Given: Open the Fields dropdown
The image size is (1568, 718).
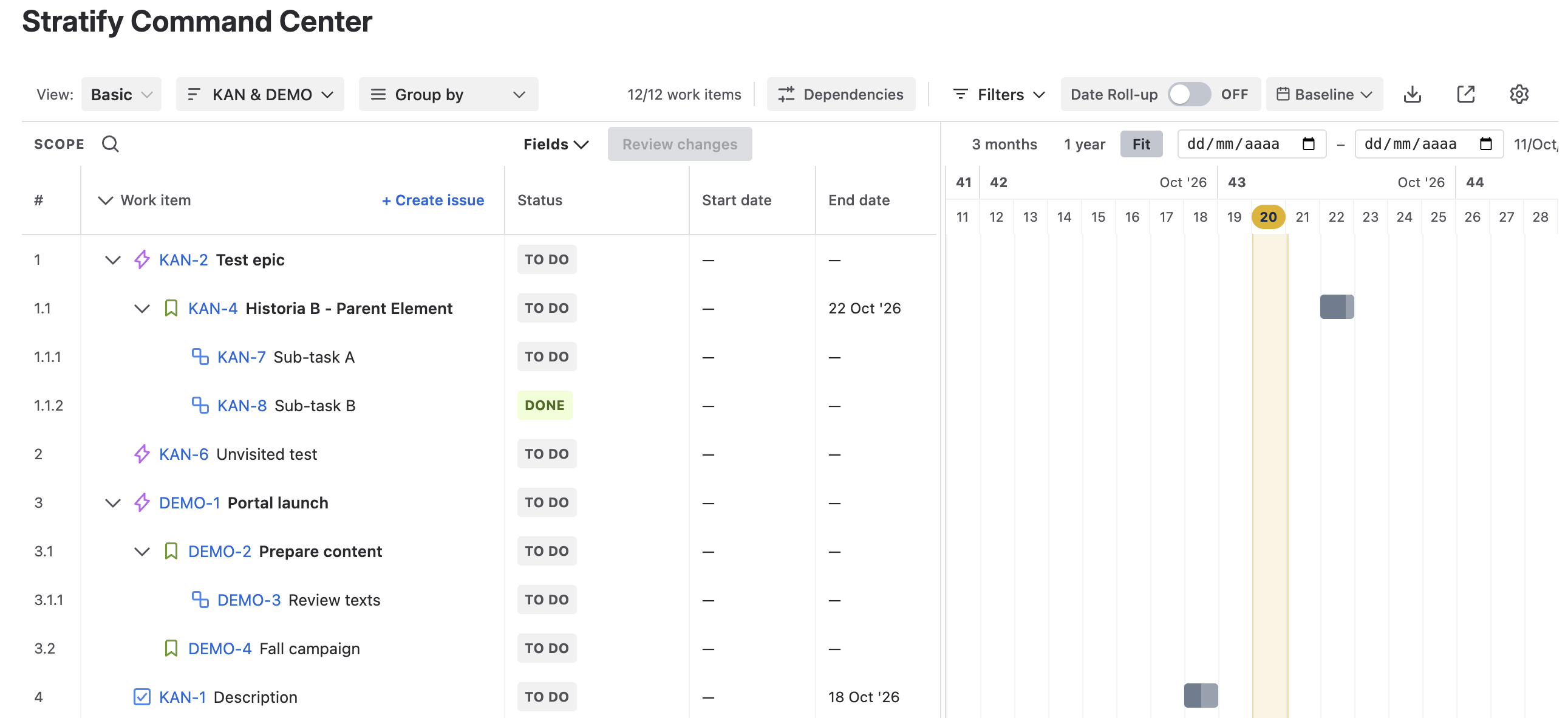Looking at the screenshot, I should (x=556, y=145).
